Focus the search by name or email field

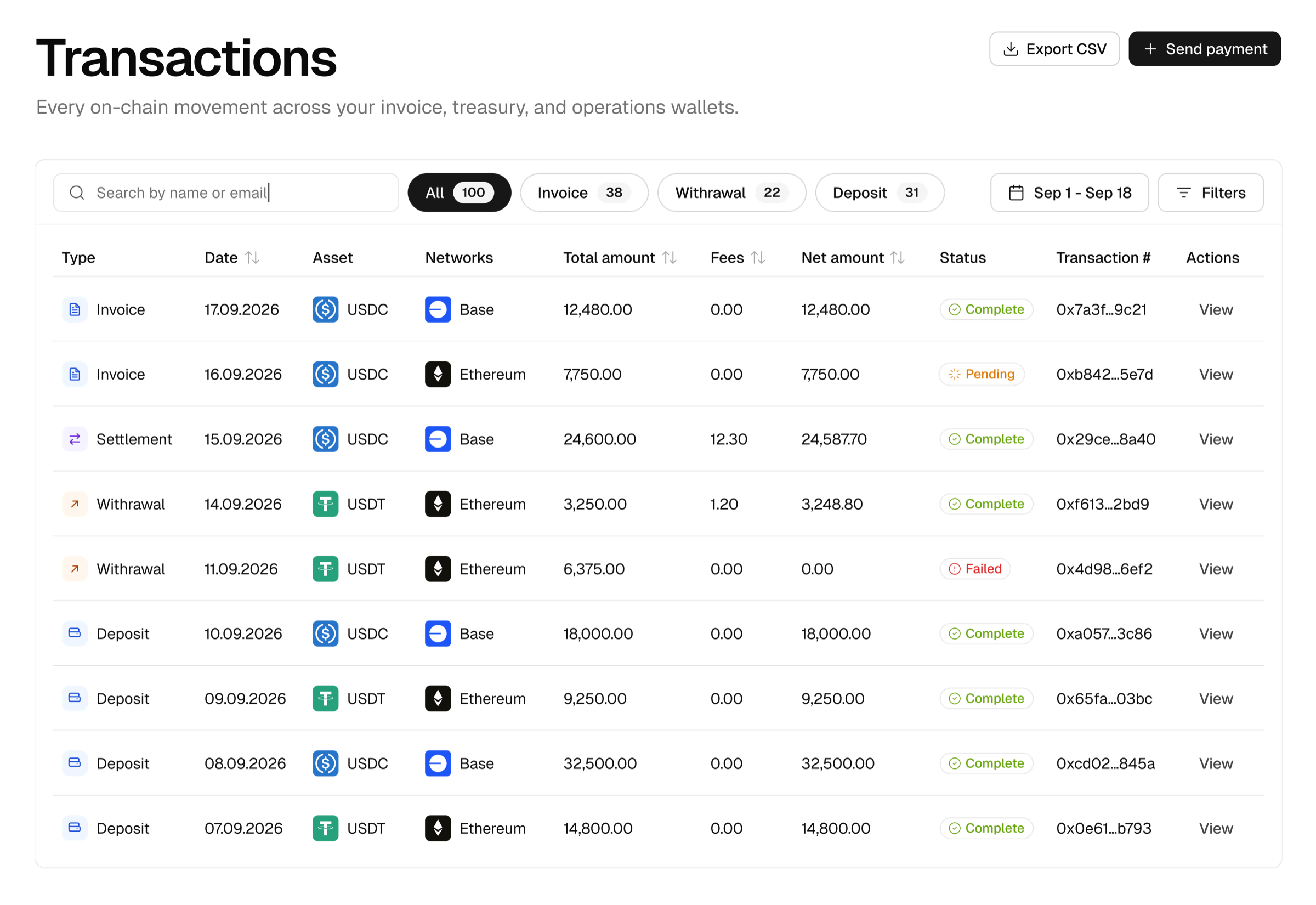[x=225, y=193]
